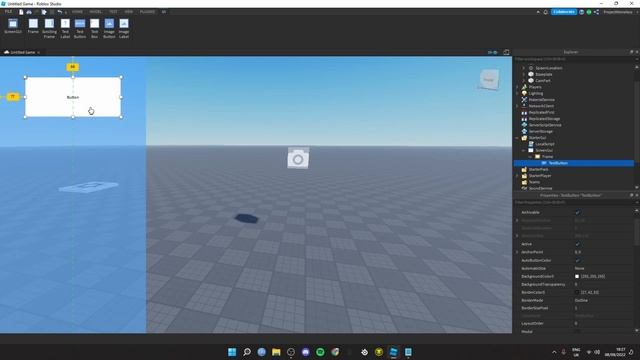Toggle the Archivable checkbox

577,212
